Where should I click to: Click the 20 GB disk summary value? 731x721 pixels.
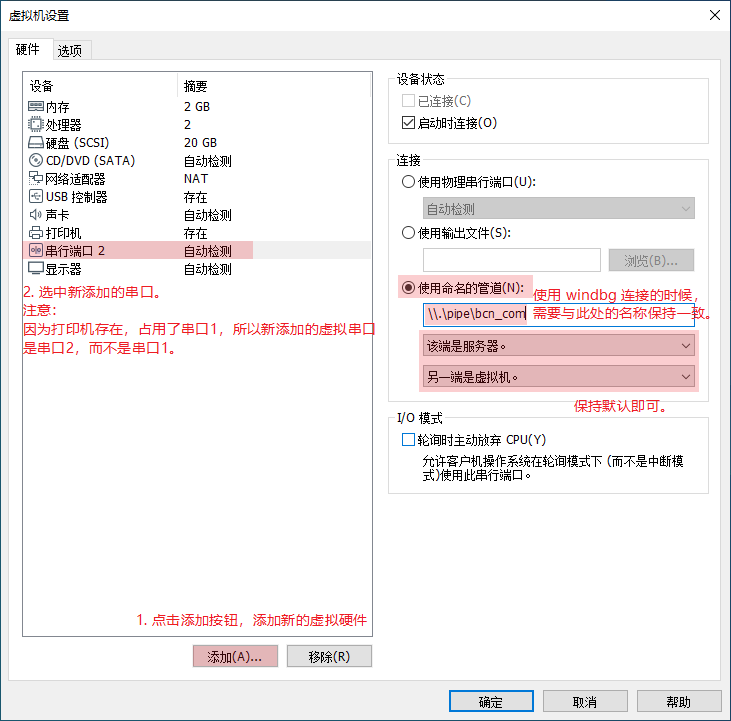pyautogui.click(x=200, y=142)
